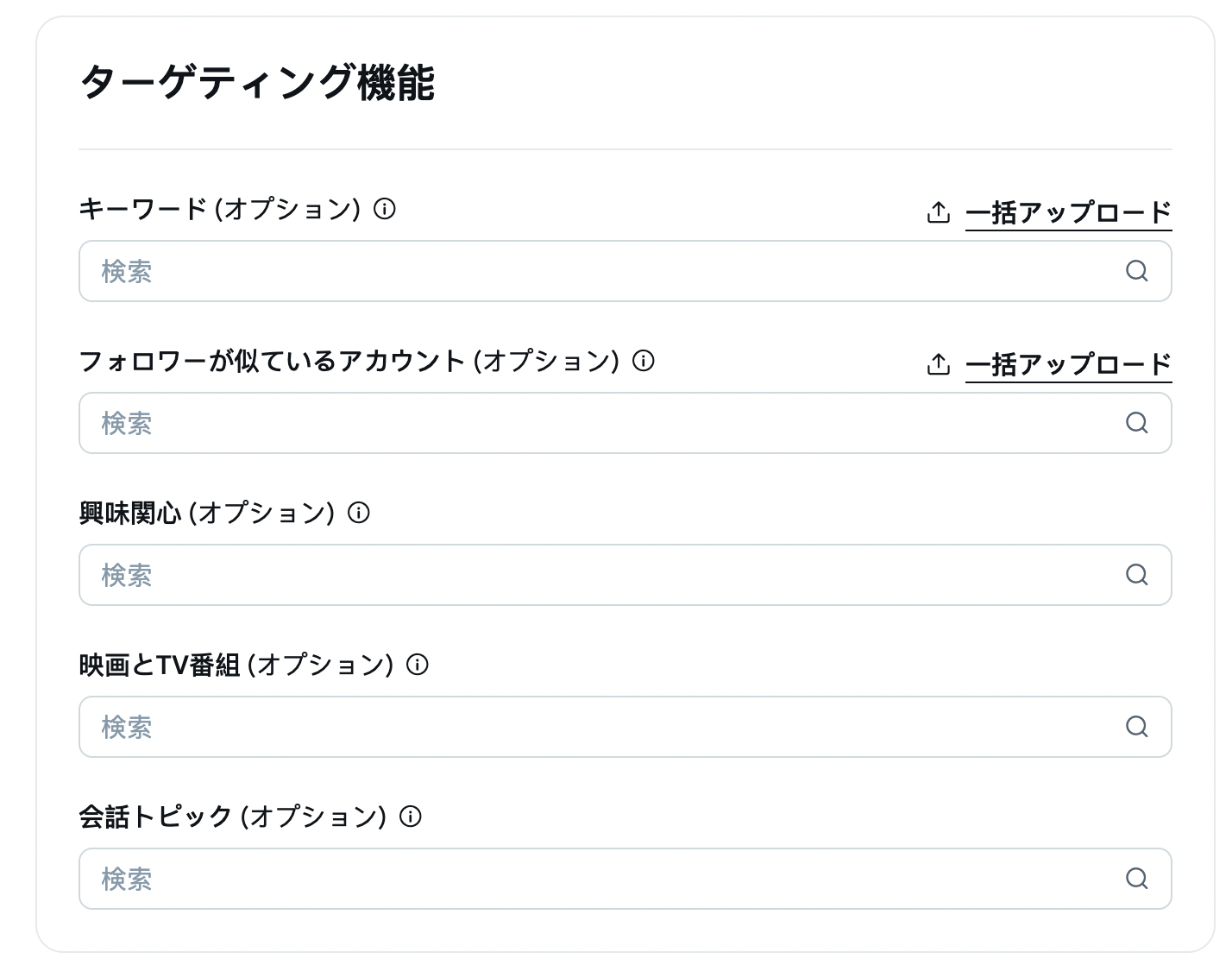This screenshot has height=965, width=1232.
Task: Click the search icon in 興味関心 field
Action: [x=1137, y=575]
